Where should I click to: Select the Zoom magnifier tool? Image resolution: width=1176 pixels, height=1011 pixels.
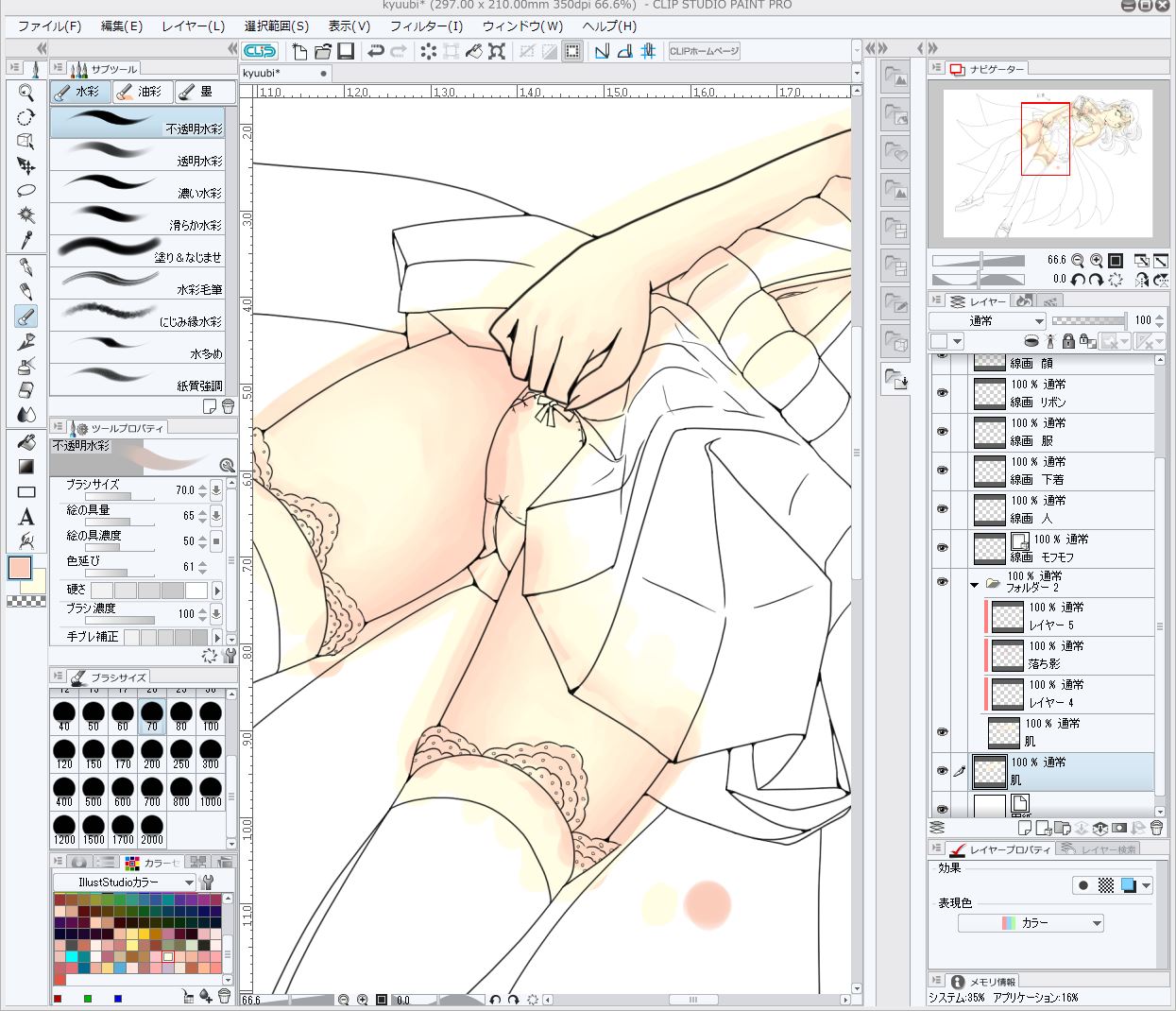26,93
